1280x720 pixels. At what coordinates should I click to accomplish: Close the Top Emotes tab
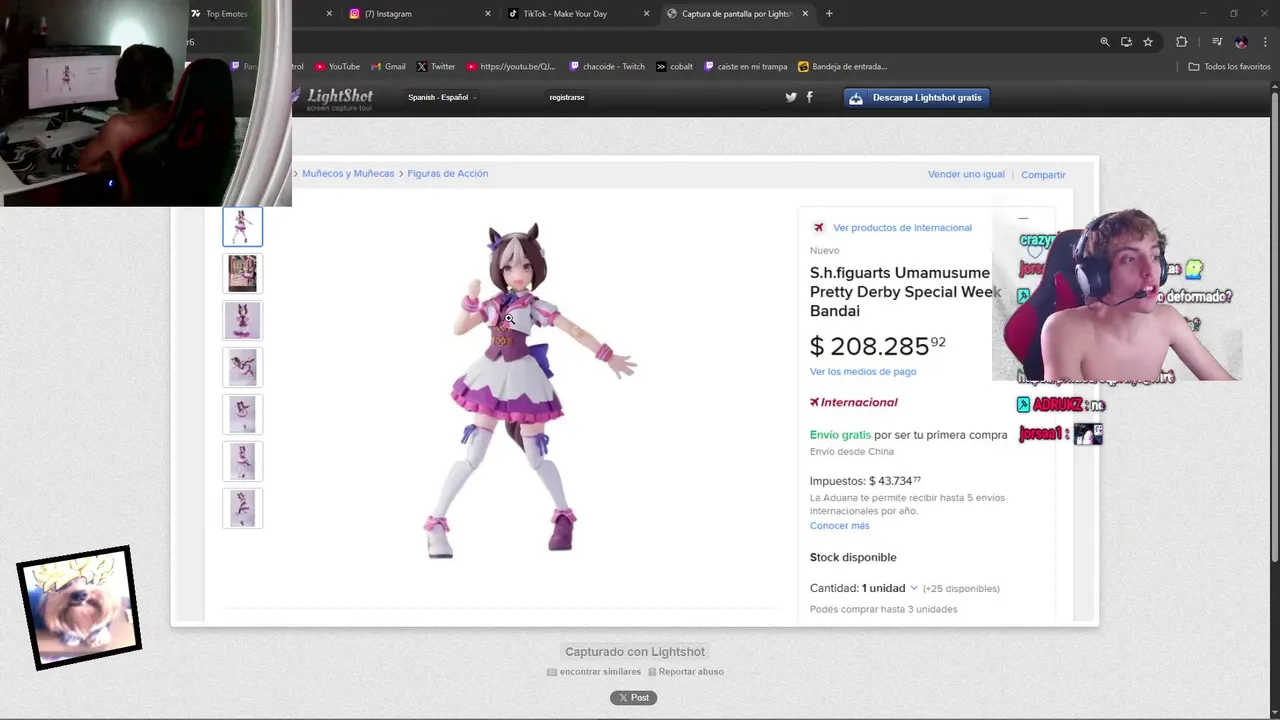(329, 14)
